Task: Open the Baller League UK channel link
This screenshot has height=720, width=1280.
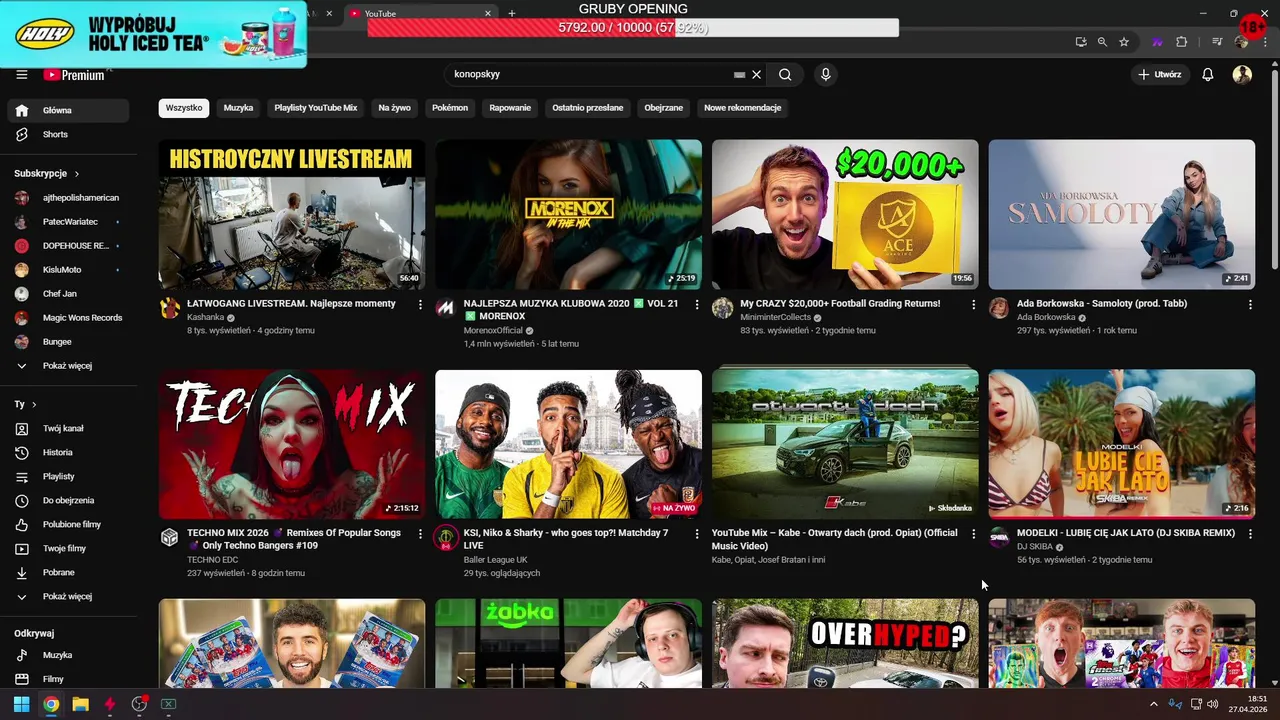Action: (495, 560)
